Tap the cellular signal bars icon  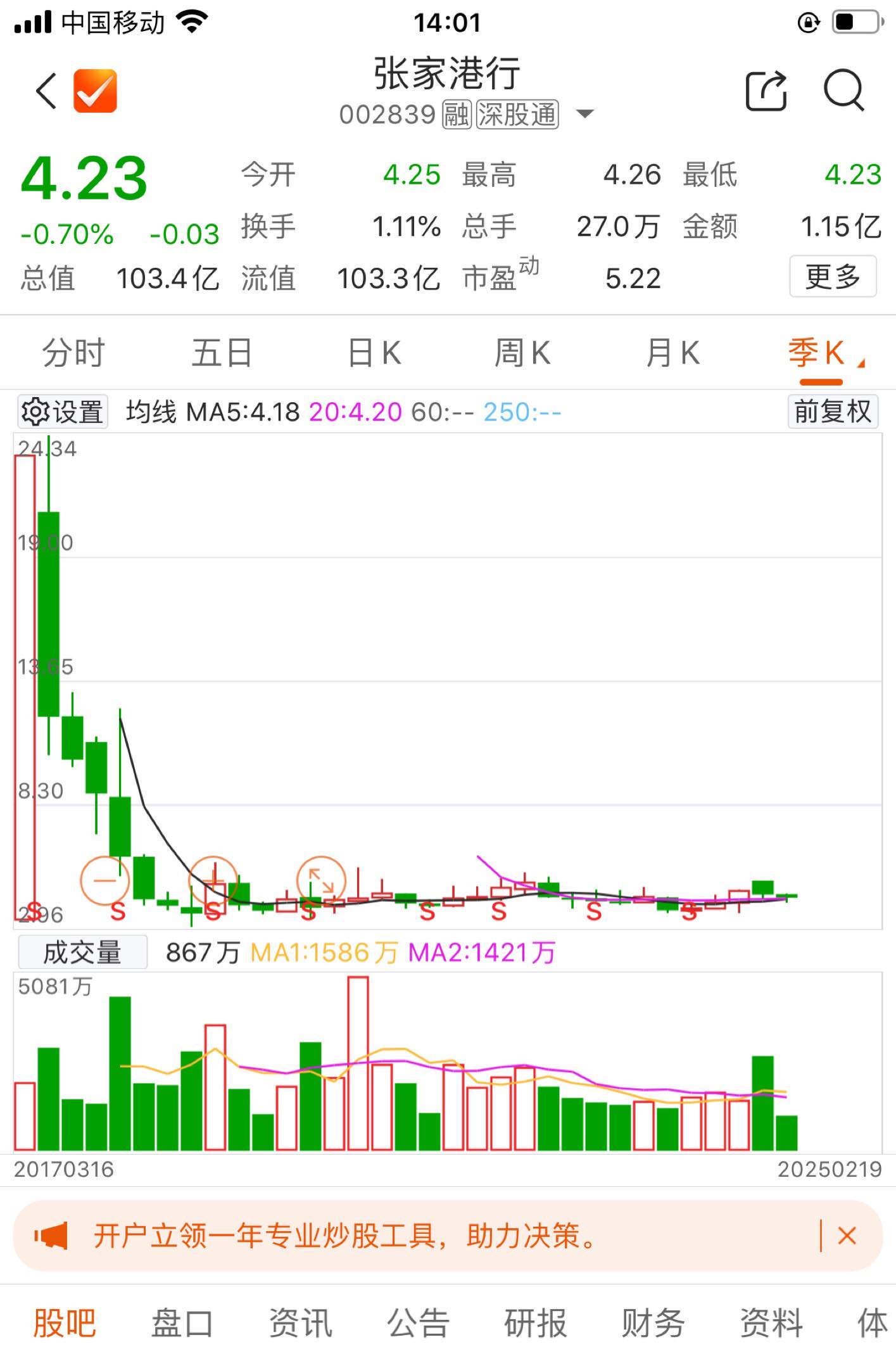[x=33, y=22]
